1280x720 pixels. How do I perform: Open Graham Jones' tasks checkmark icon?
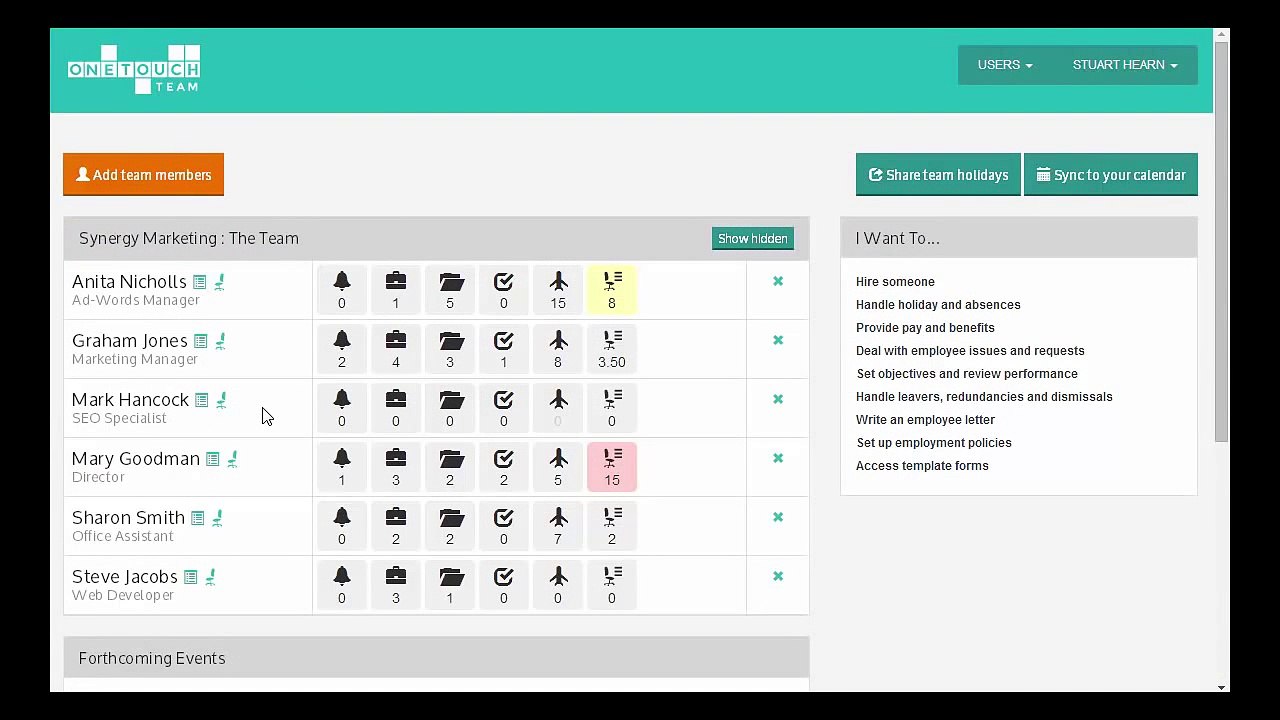pos(504,349)
